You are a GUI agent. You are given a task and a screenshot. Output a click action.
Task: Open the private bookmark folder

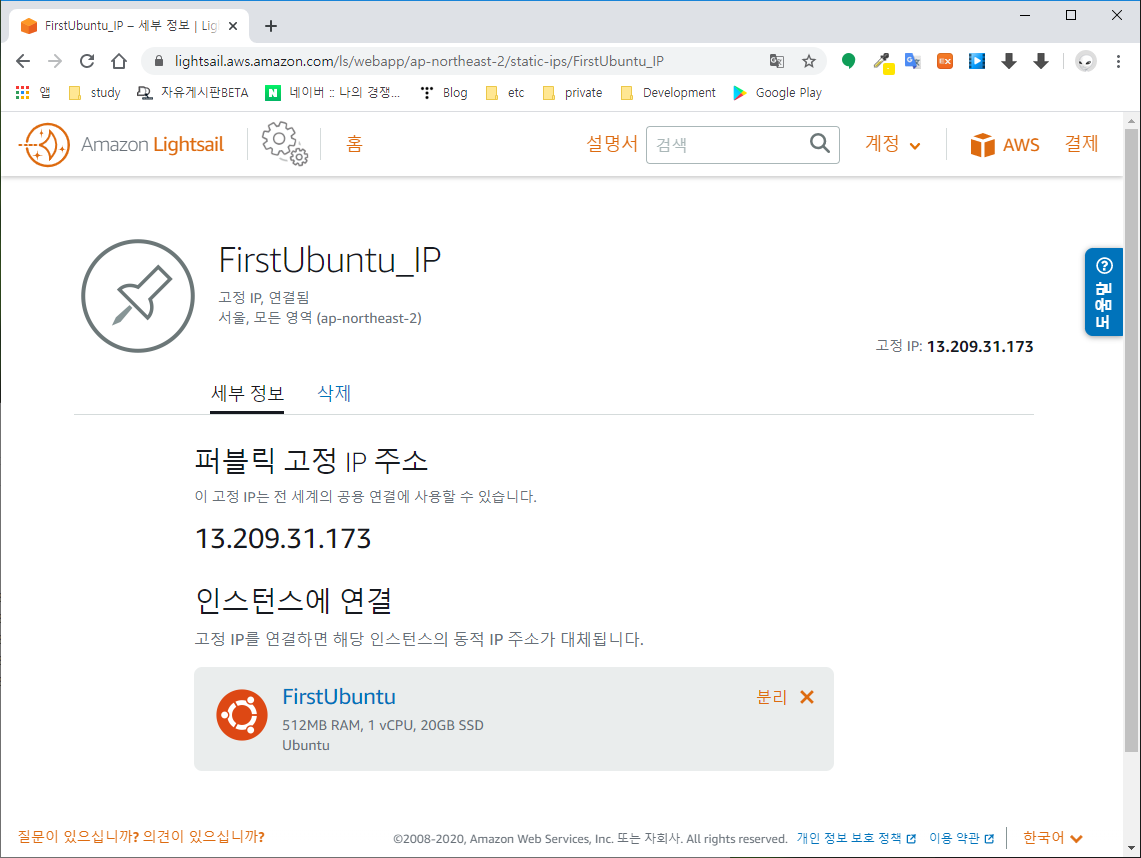pyautogui.click(x=573, y=92)
